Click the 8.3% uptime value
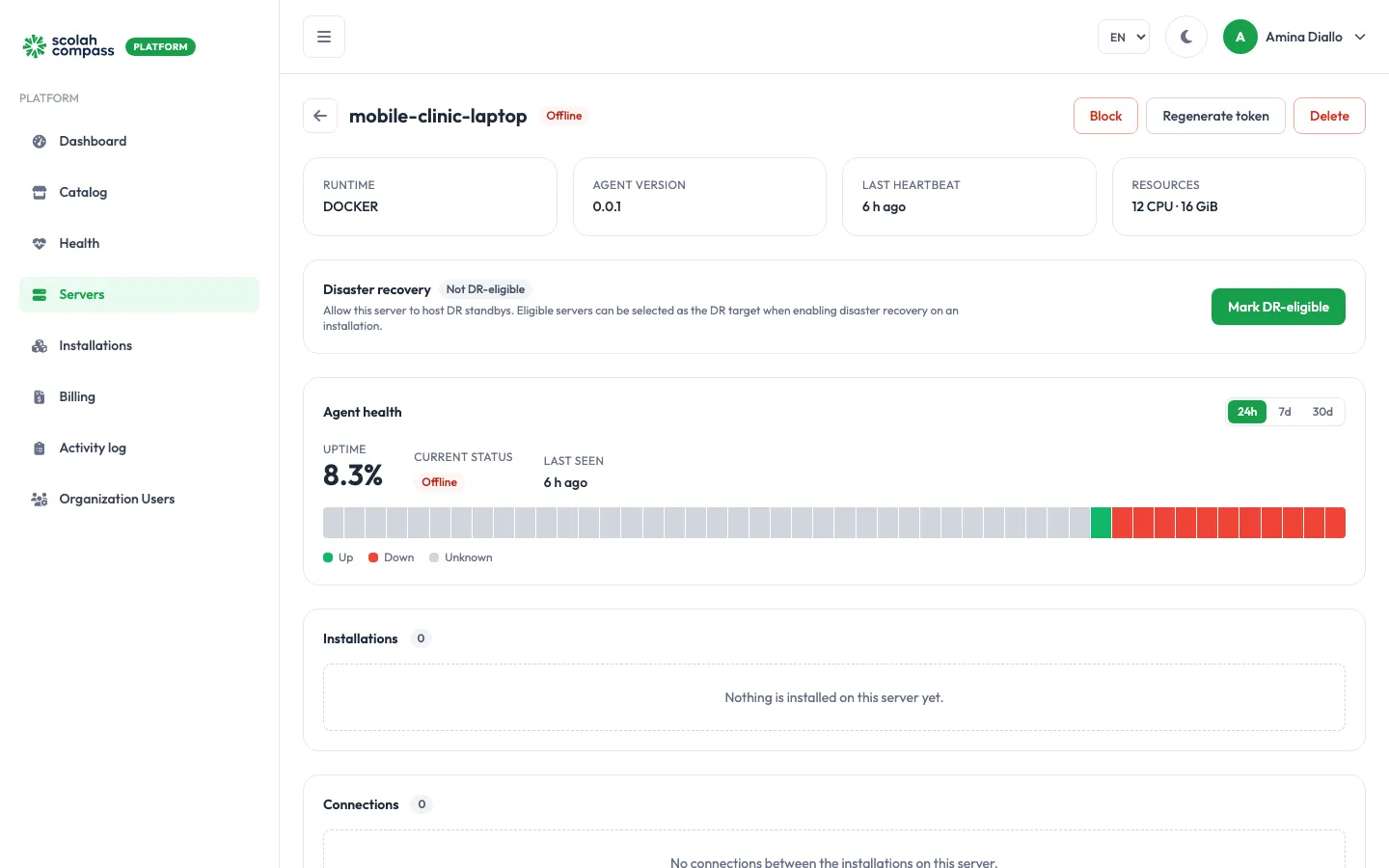Viewport: 1389px width, 868px height. coord(353,475)
